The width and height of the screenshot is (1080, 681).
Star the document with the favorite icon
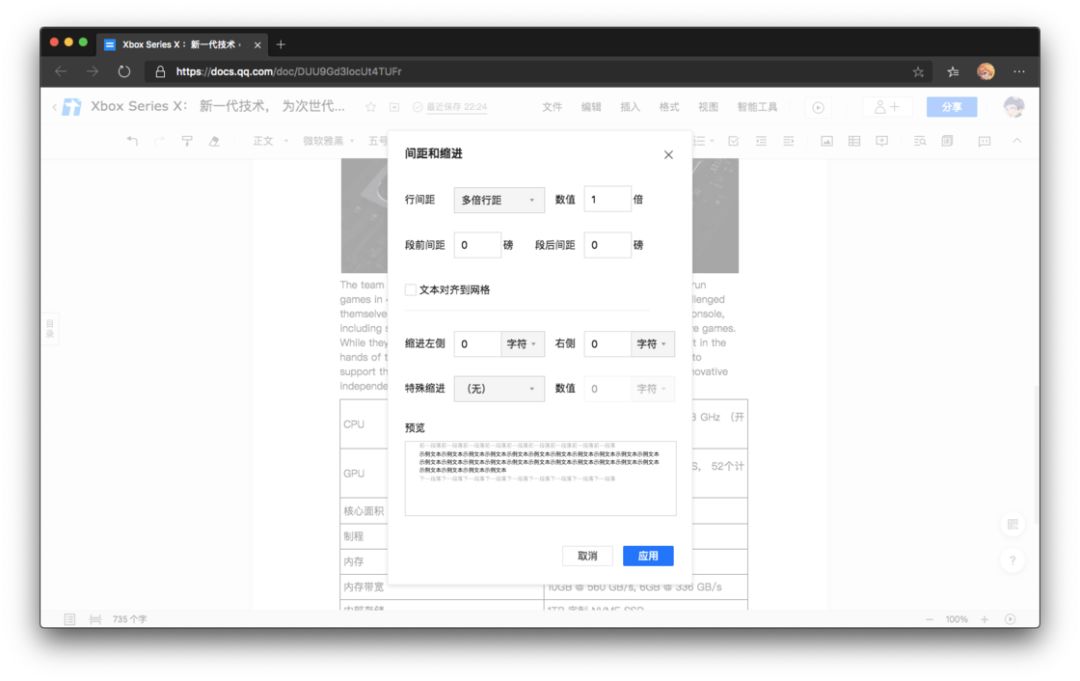[371, 107]
